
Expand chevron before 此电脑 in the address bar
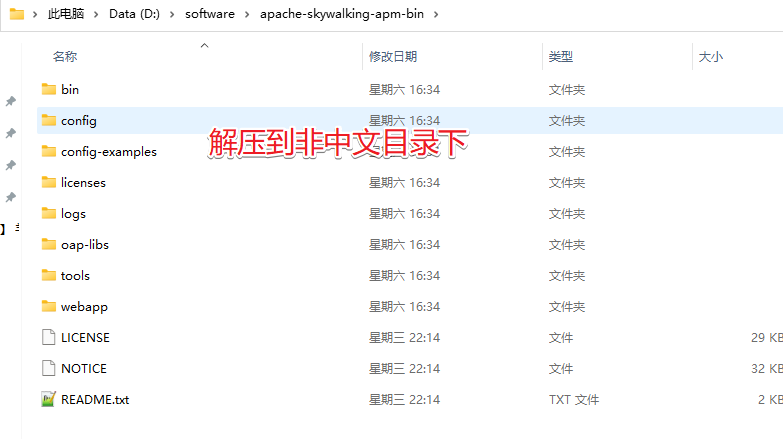coord(35,14)
